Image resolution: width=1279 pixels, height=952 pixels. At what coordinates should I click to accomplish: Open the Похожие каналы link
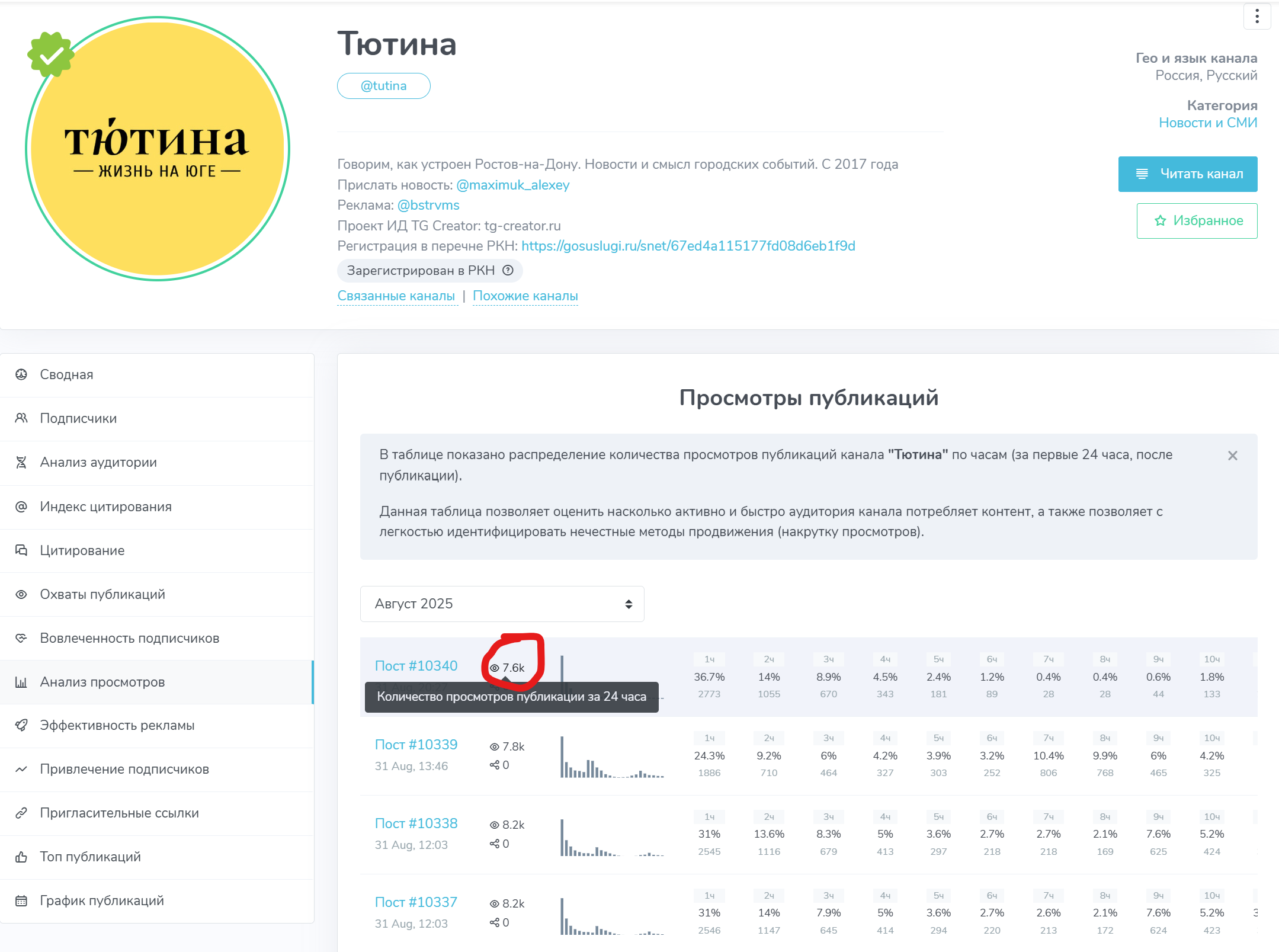[525, 296]
